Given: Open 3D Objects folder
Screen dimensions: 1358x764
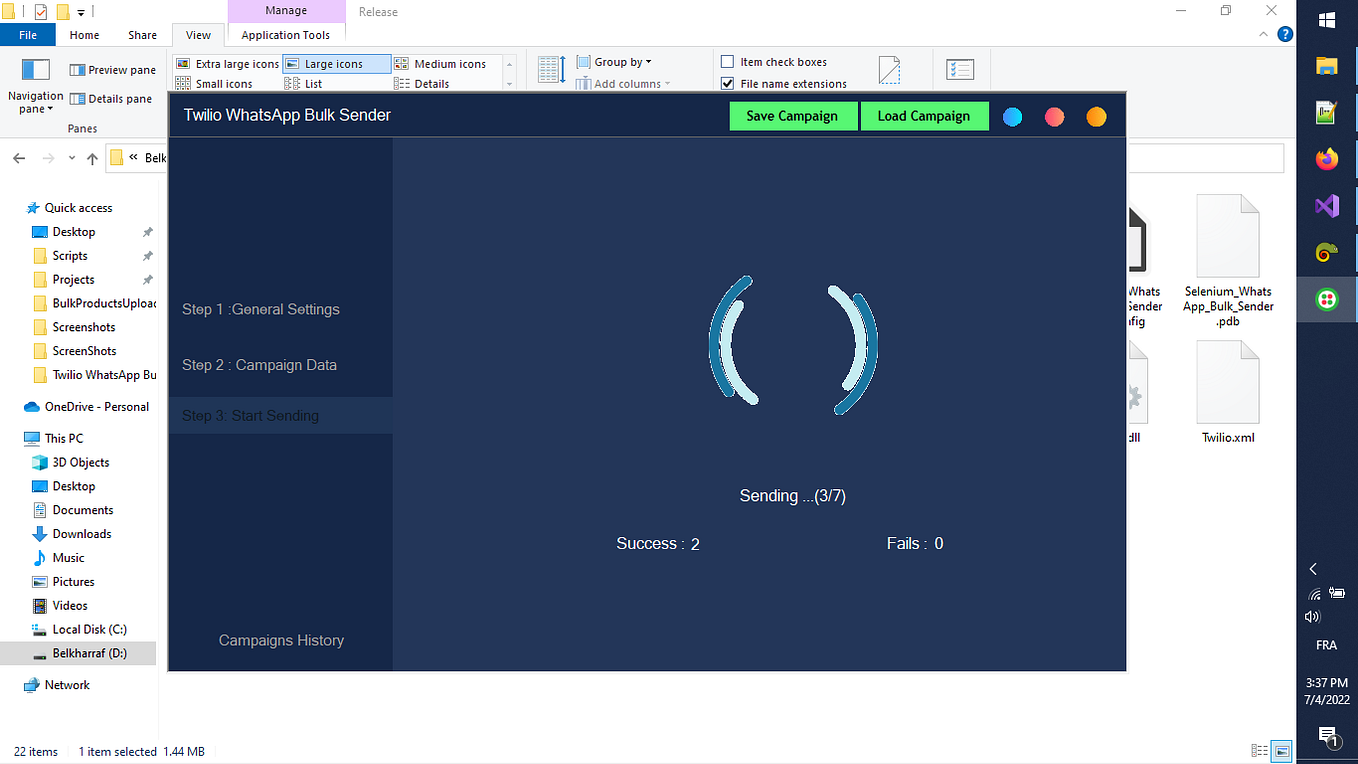Looking at the screenshot, I should coord(70,462).
